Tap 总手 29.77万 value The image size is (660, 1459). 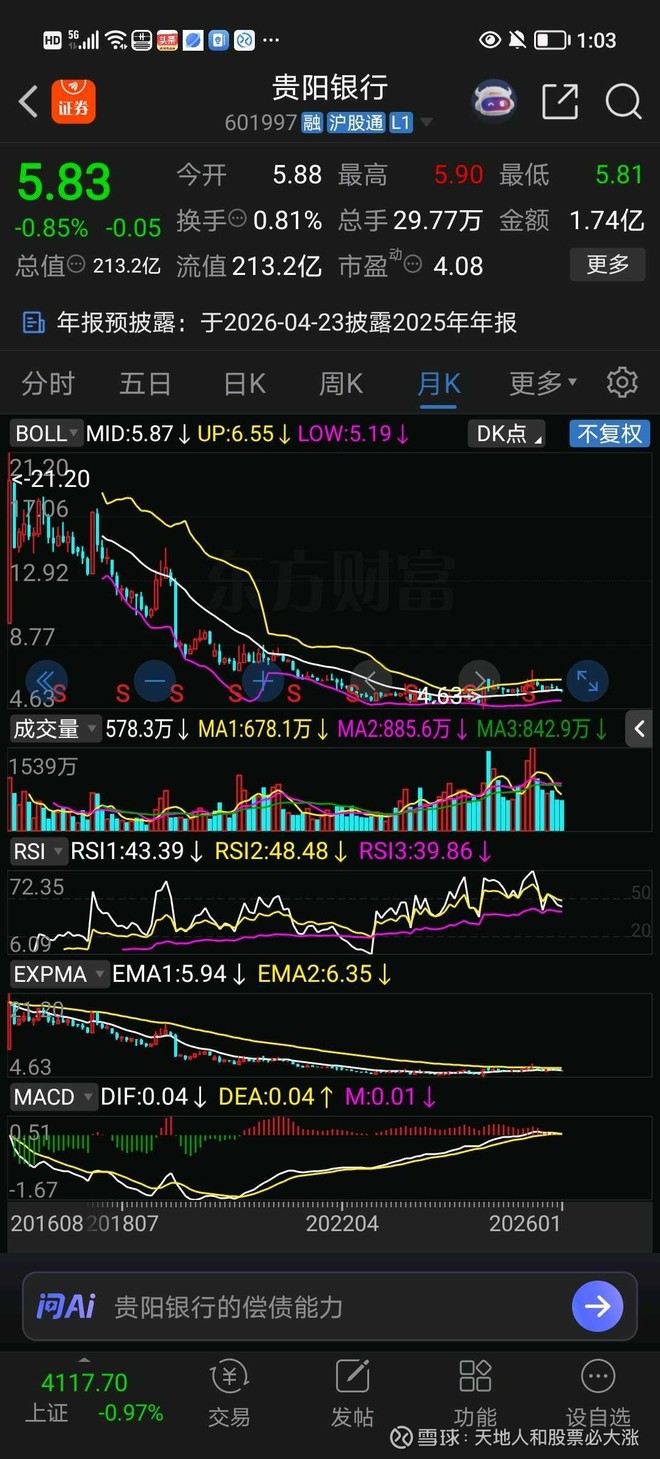tap(438, 220)
